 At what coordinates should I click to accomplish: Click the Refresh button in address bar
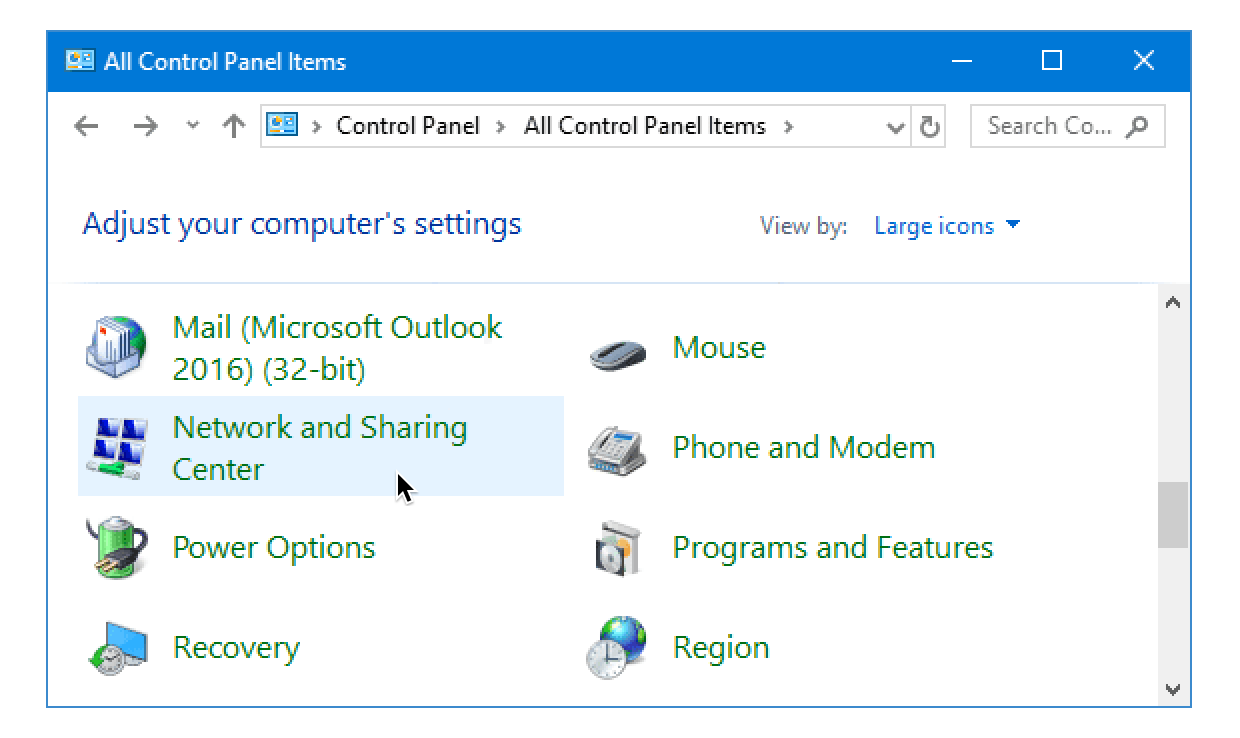pyautogui.click(x=930, y=127)
